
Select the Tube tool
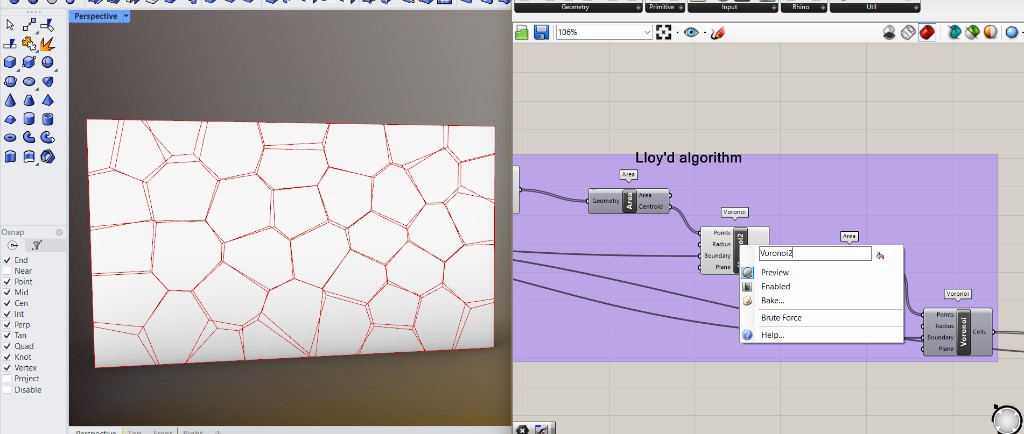click(47, 119)
